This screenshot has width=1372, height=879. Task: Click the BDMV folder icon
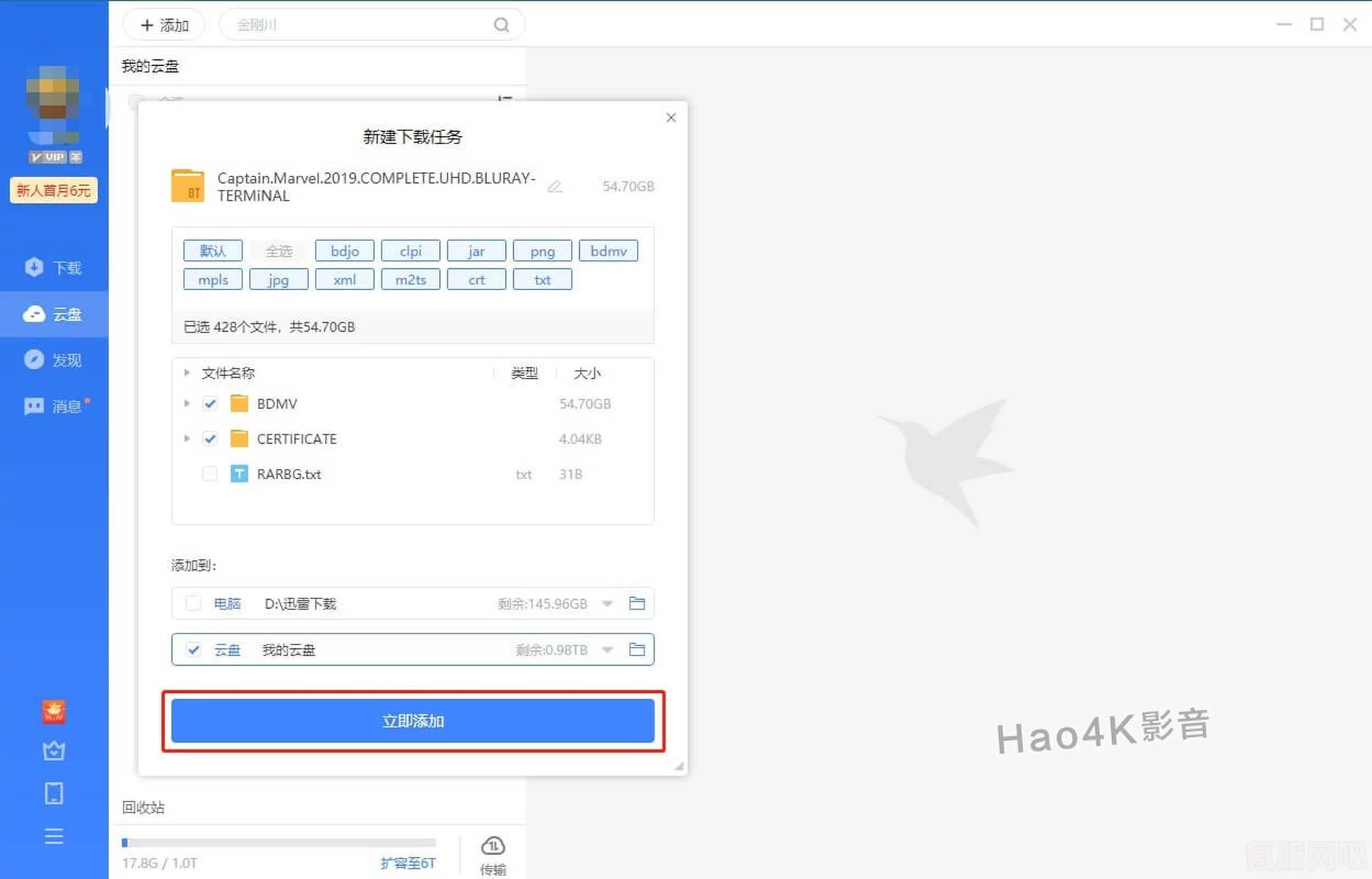click(x=239, y=403)
